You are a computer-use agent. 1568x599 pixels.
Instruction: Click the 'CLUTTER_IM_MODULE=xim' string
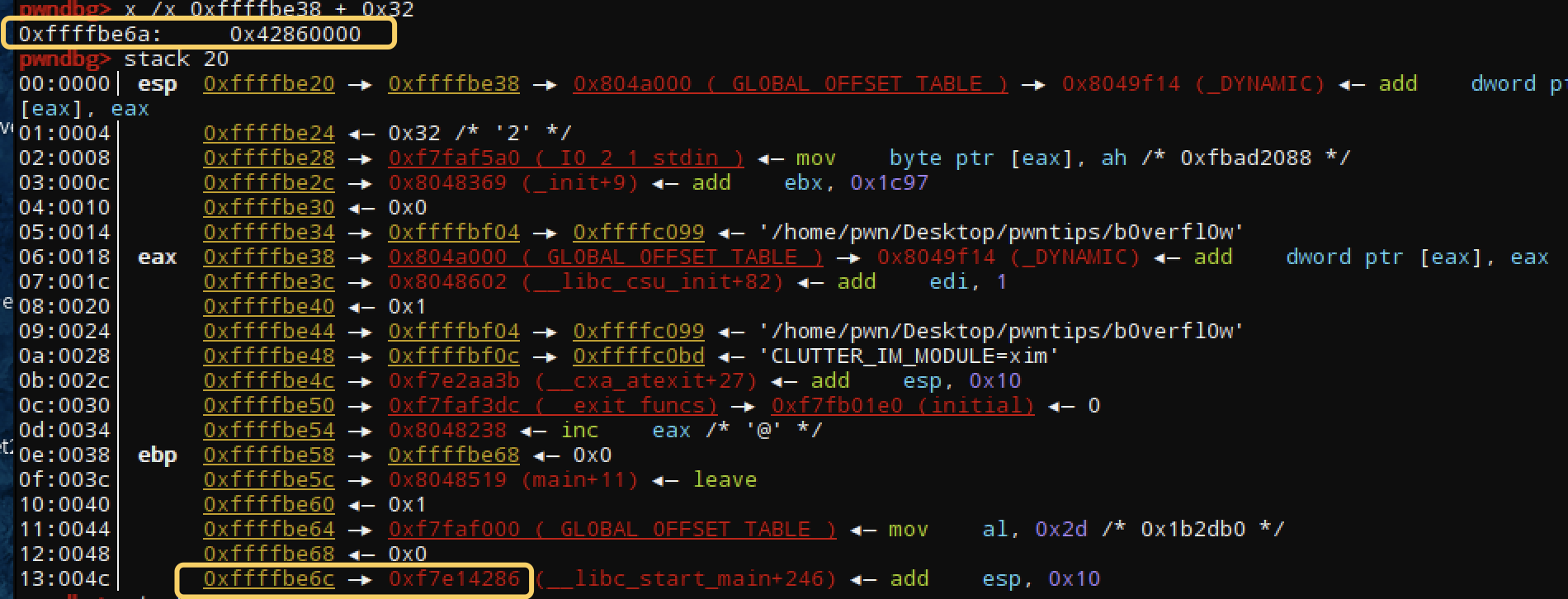pyautogui.click(x=909, y=356)
